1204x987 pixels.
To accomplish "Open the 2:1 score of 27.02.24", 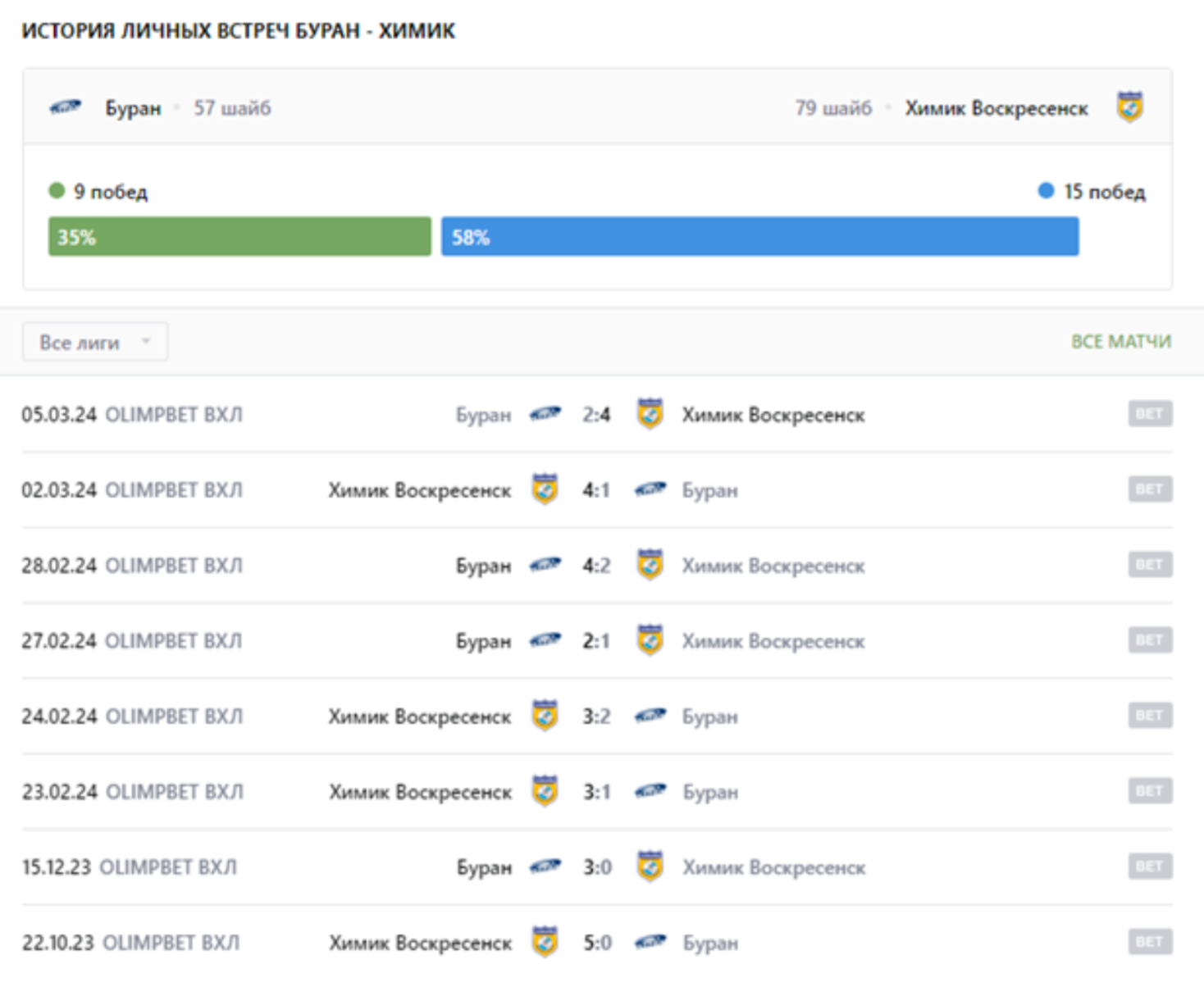I will click(596, 641).
